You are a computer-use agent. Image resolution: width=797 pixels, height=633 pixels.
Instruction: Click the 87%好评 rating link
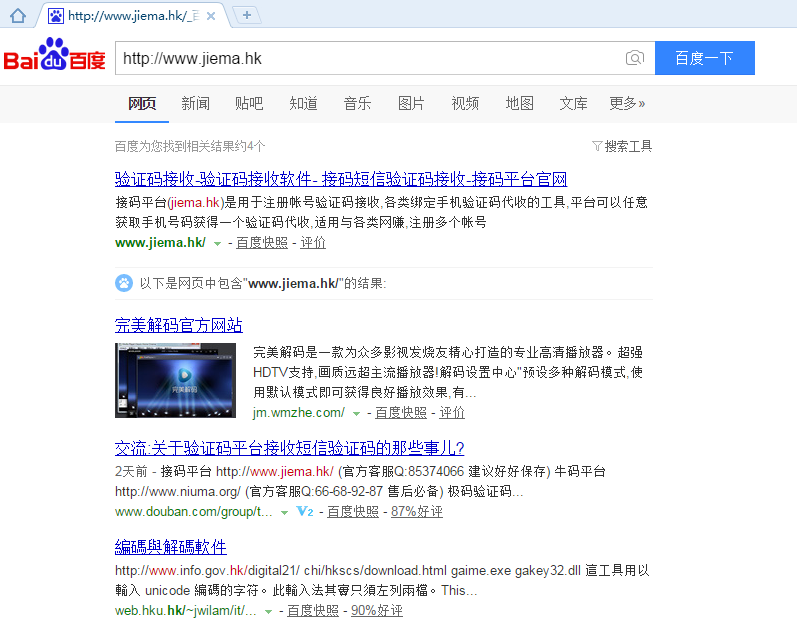pos(417,511)
